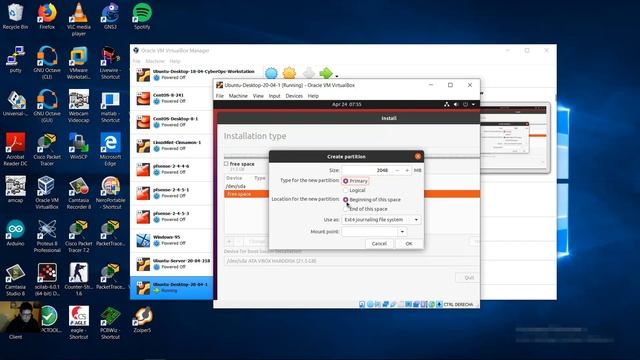This screenshot has height=360, width=640.
Task: Click the Settings gear icon in VirtualBox Manager
Action: [x=289, y=73]
